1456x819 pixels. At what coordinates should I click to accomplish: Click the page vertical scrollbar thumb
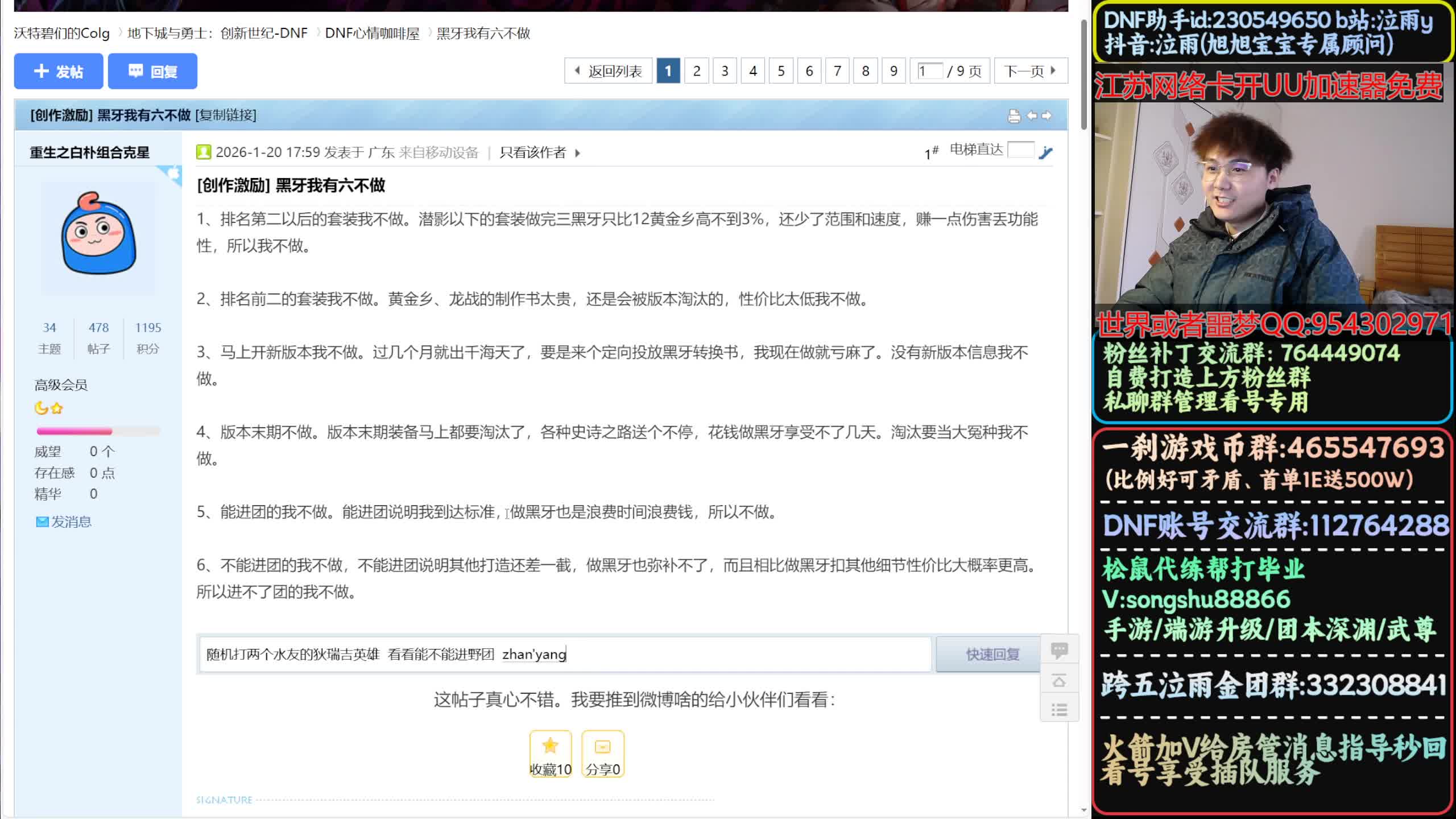point(1083,74)
